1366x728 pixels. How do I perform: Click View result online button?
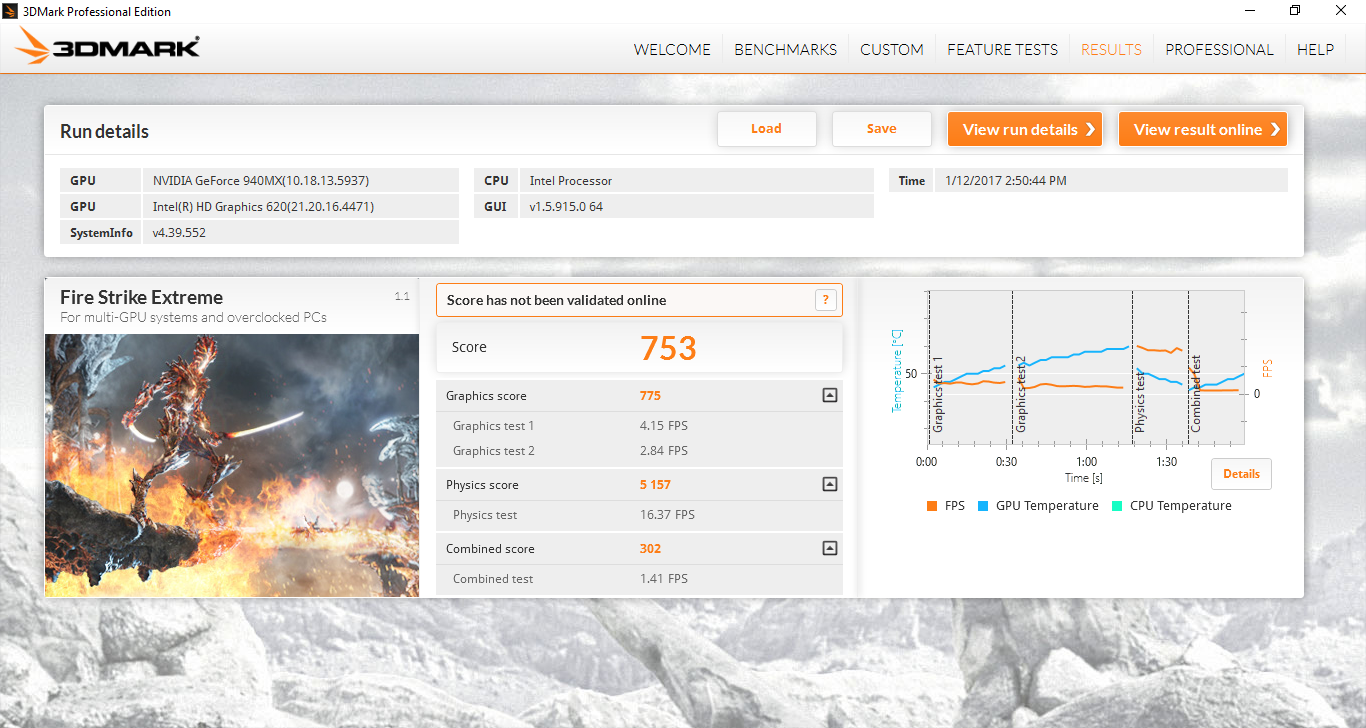[1203, 129]
